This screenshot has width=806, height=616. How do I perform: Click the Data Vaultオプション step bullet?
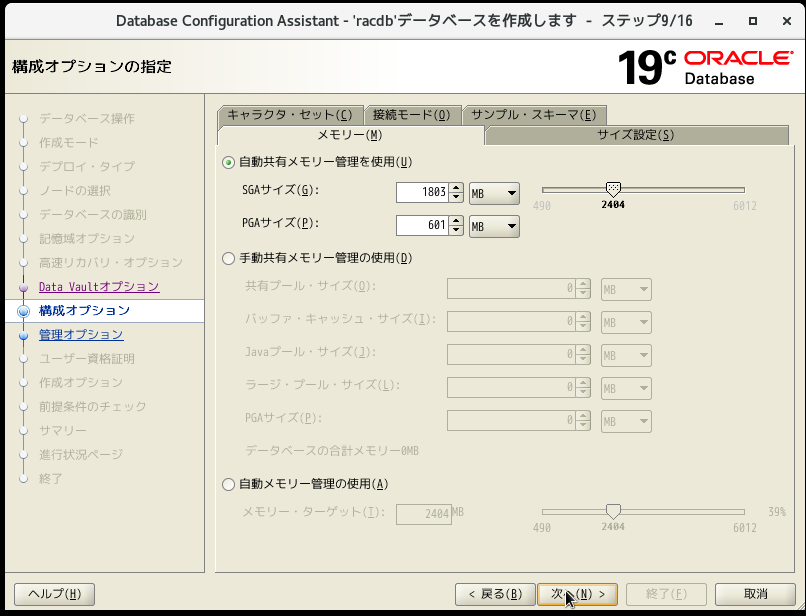pyautogui.click(x=23, y=287)
